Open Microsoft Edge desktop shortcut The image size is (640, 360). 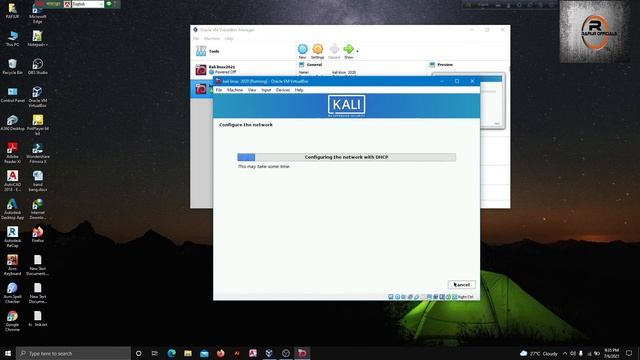(38, 13)
